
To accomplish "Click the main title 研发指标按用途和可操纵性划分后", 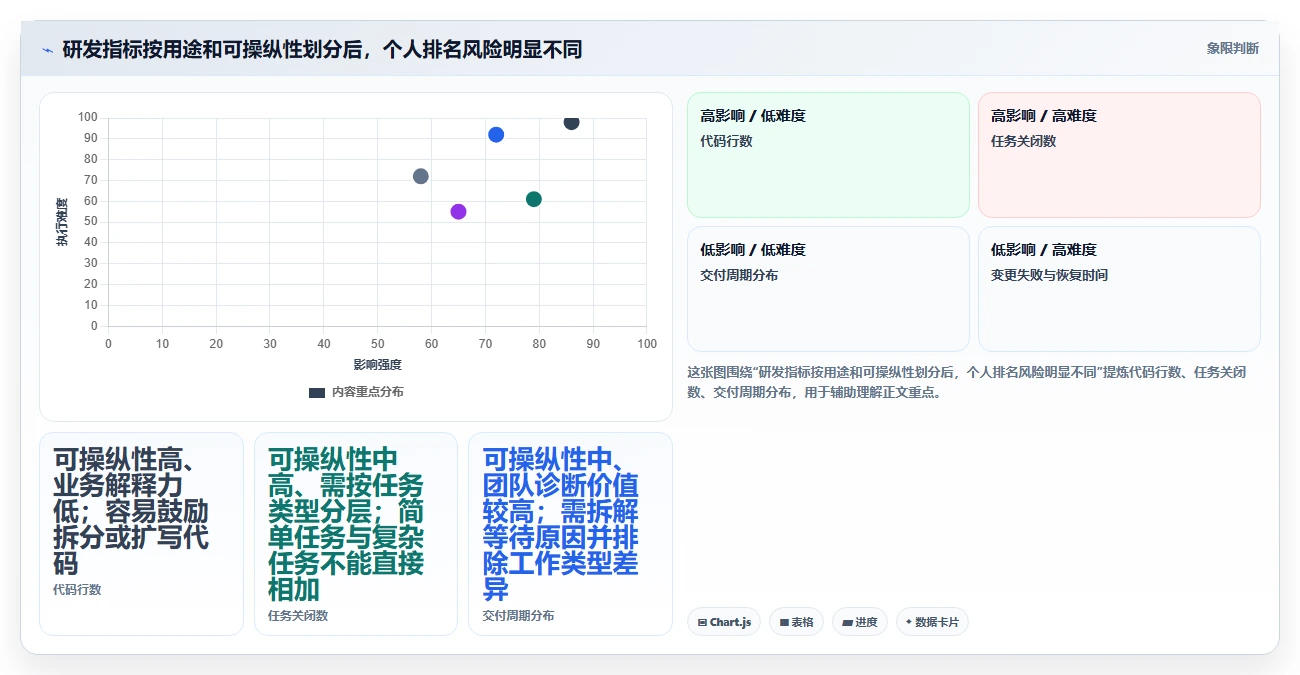I will (322, 49).
